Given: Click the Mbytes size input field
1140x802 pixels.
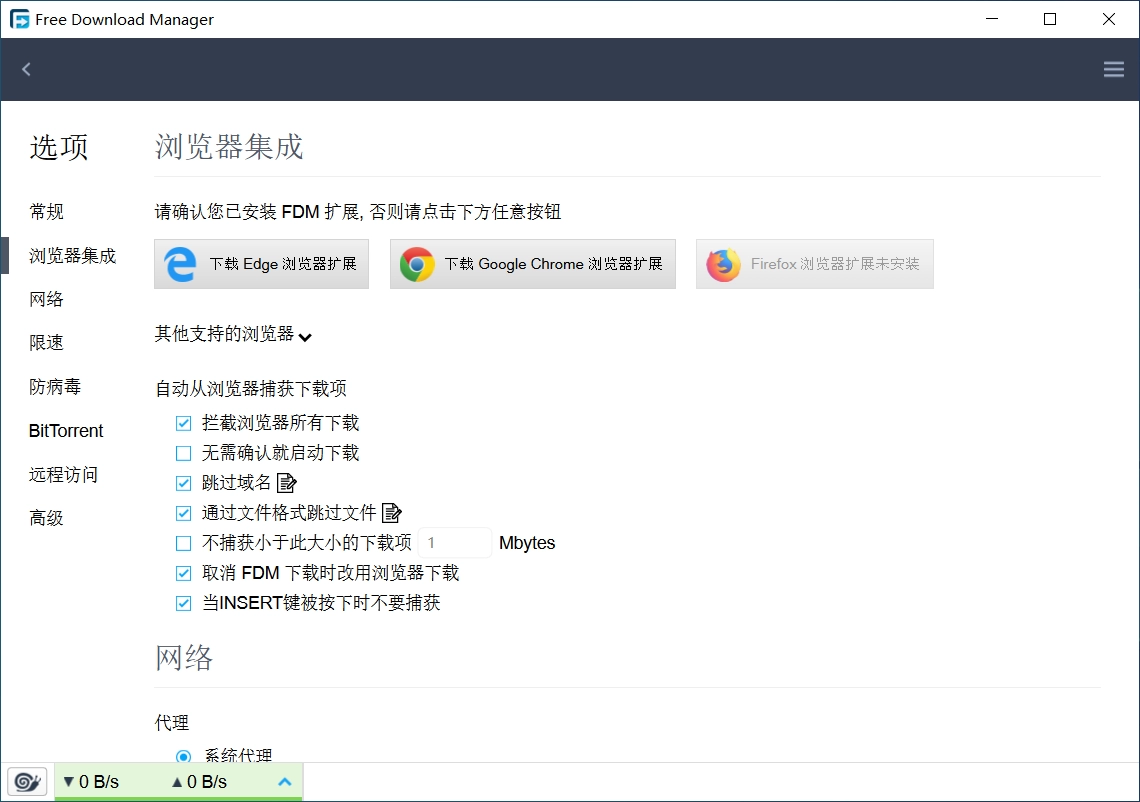Looking at the screenshot, I should coord(454,543).
